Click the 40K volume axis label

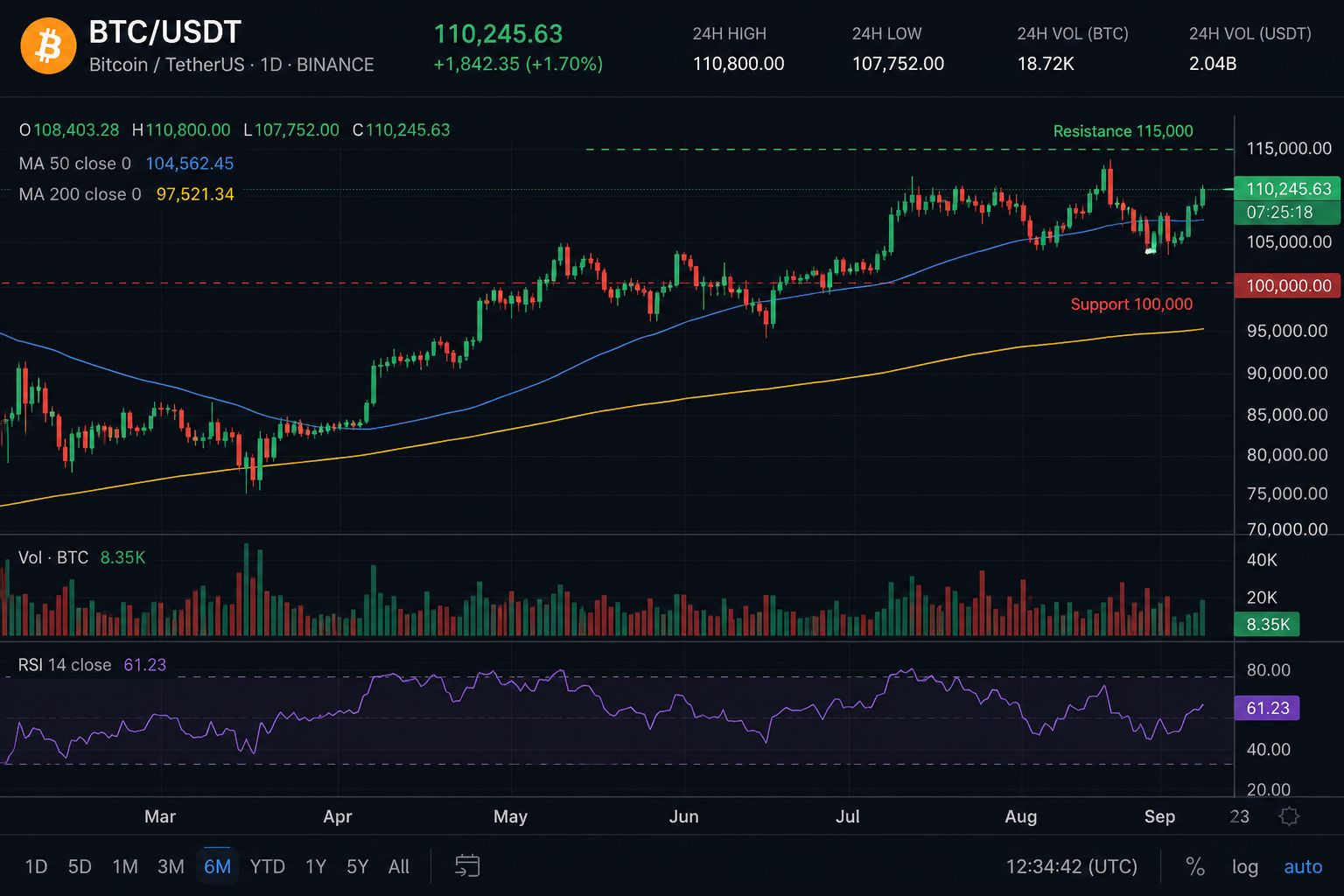1262,560
